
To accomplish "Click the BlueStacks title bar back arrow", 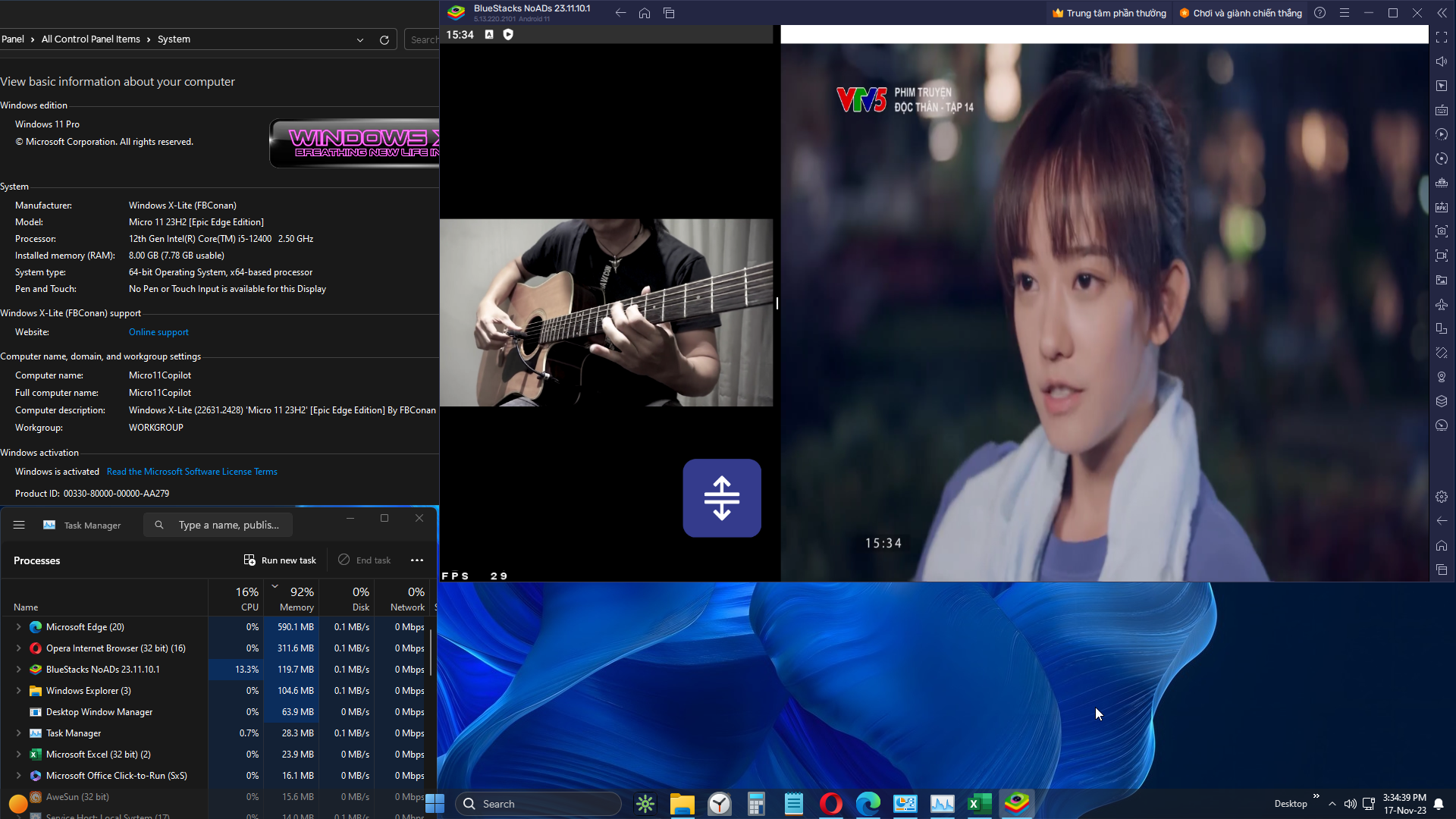I will coord(620,13).
